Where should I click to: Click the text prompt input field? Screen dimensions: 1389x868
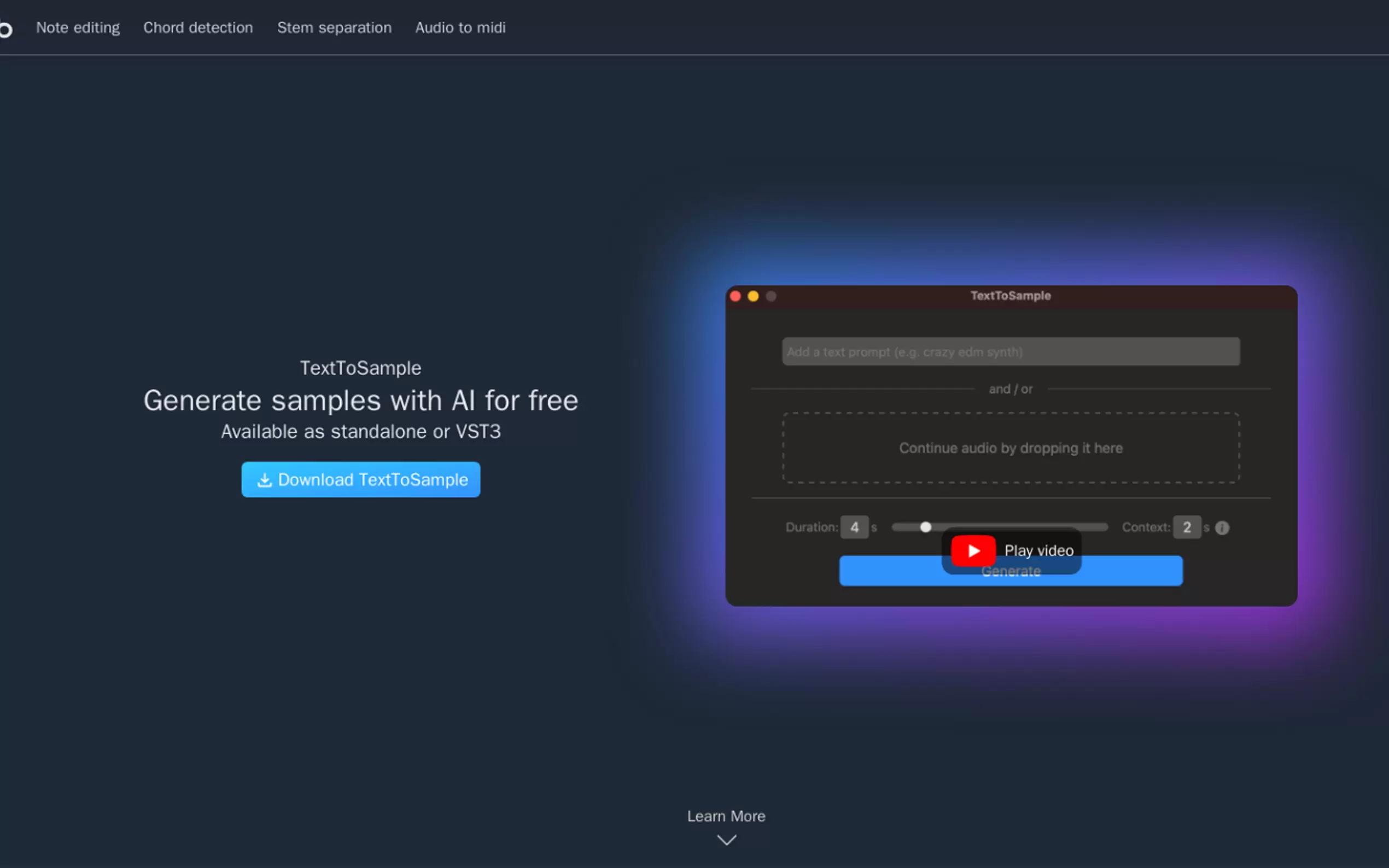tap(1011, 351)
